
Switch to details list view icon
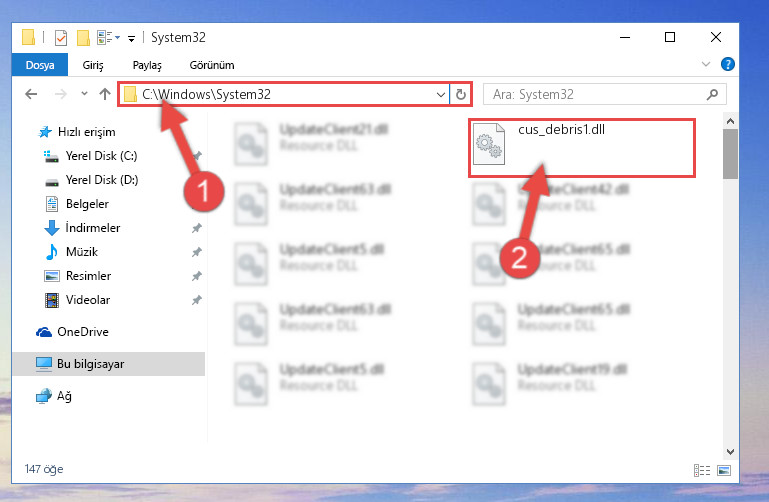click(x=702, y=471)
